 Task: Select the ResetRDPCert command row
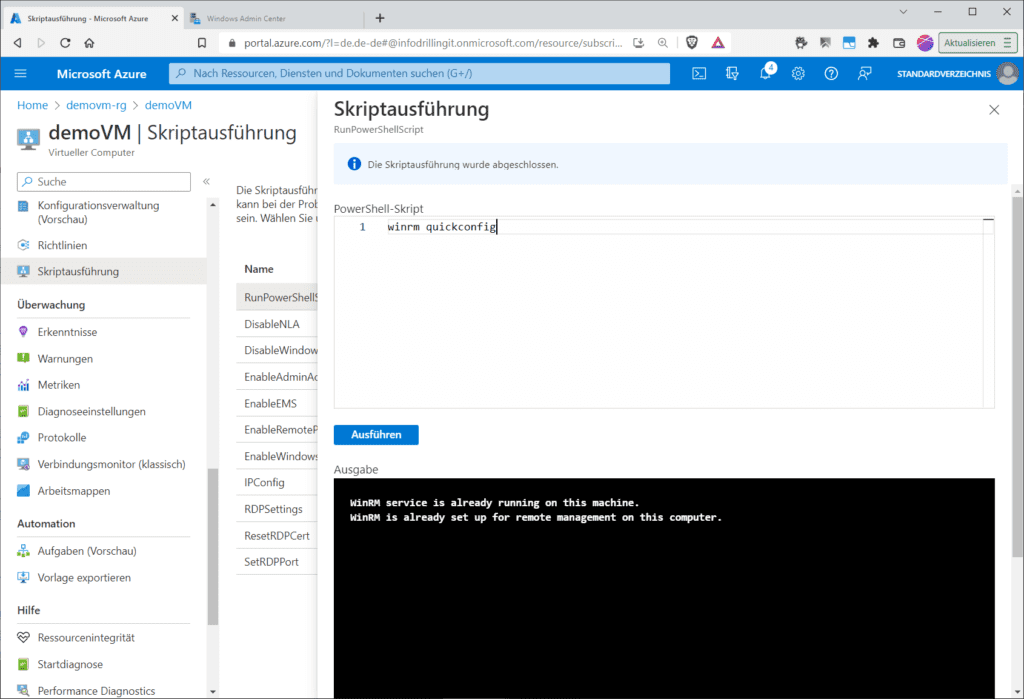(277, 536)
